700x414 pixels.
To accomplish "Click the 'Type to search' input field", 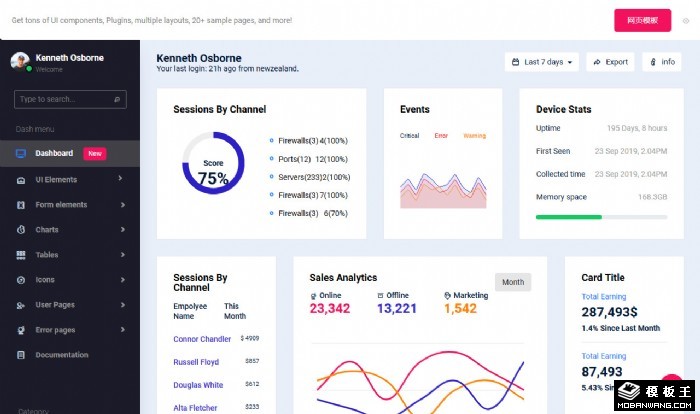I will click(x=64, y=99).
